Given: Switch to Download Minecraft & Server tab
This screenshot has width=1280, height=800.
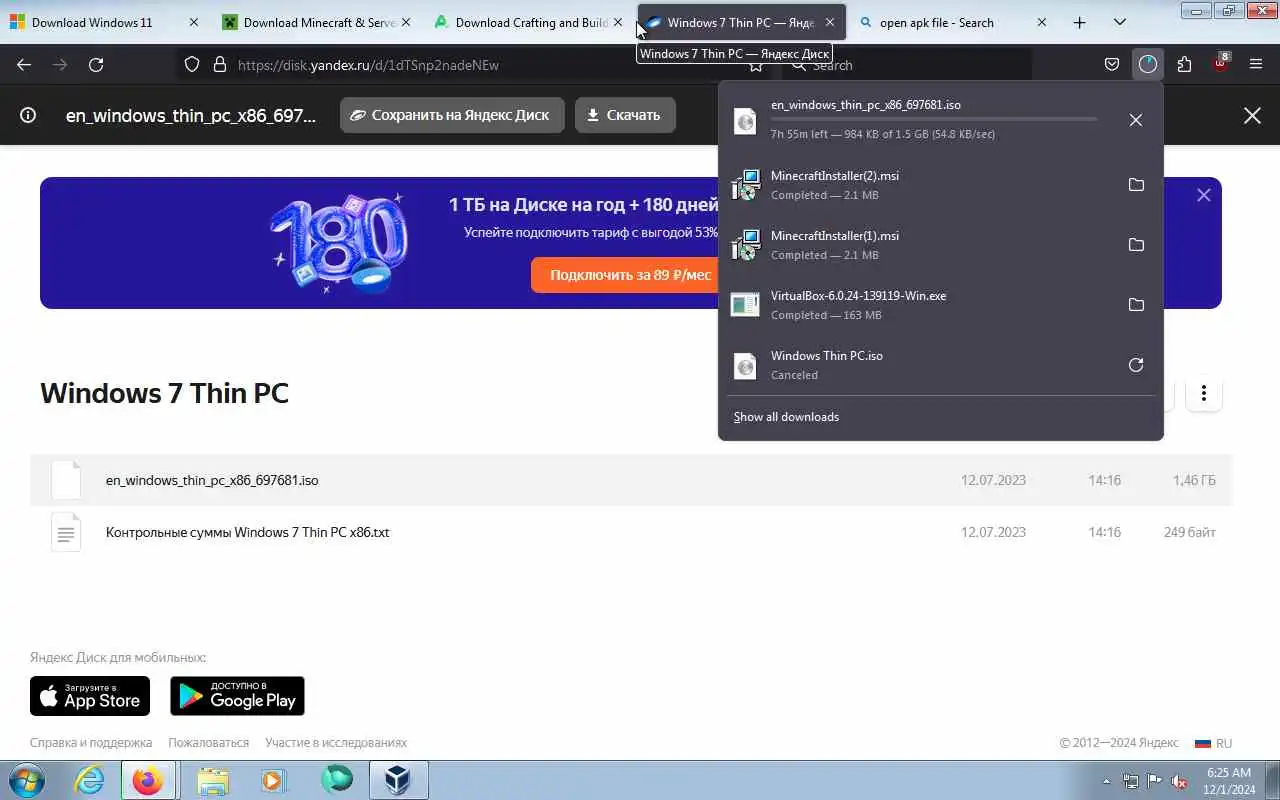Looking at the screenshot, I should pyautogui.click(x=316, y=22).
